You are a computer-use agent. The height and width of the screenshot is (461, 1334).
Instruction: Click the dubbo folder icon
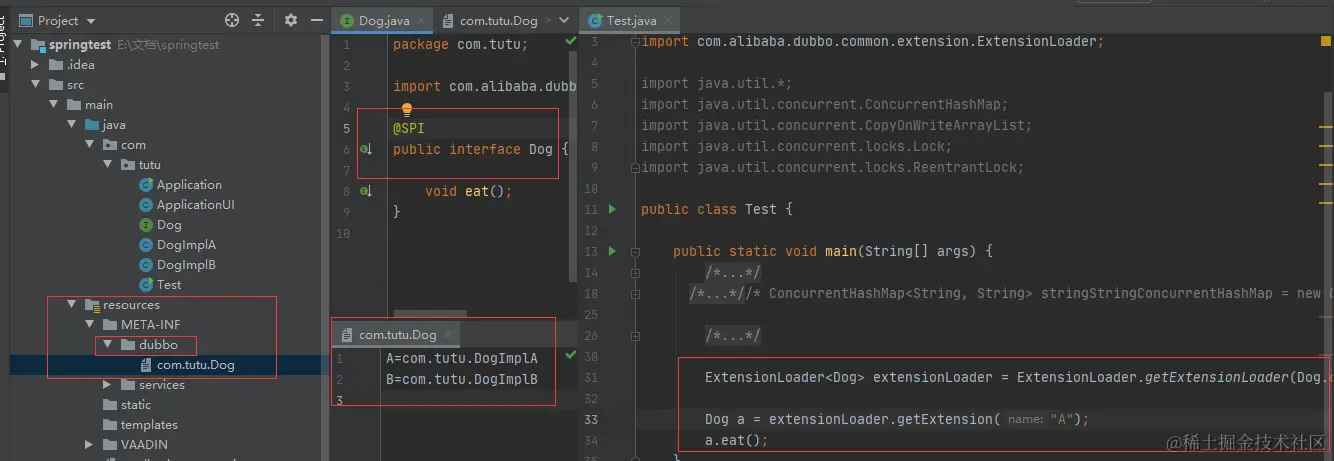[129, 345]
